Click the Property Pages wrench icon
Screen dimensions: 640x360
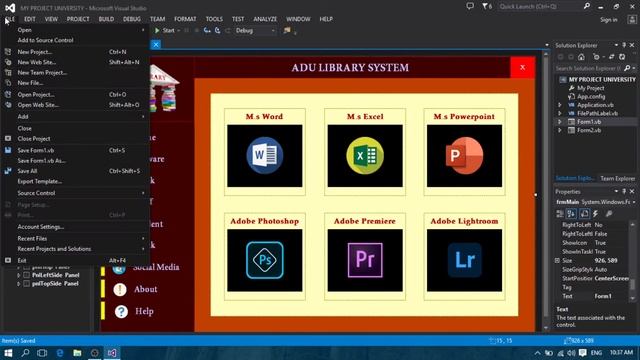click(609, 213)
